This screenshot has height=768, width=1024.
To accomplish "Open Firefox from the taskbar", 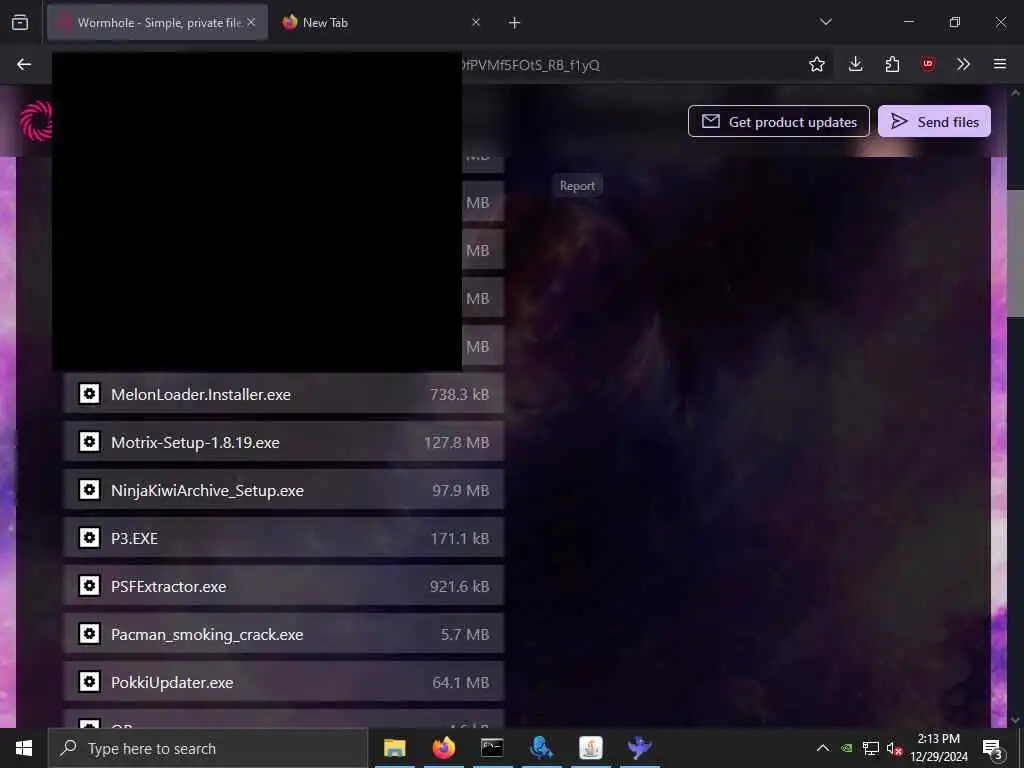I will (x=443, y=748).
